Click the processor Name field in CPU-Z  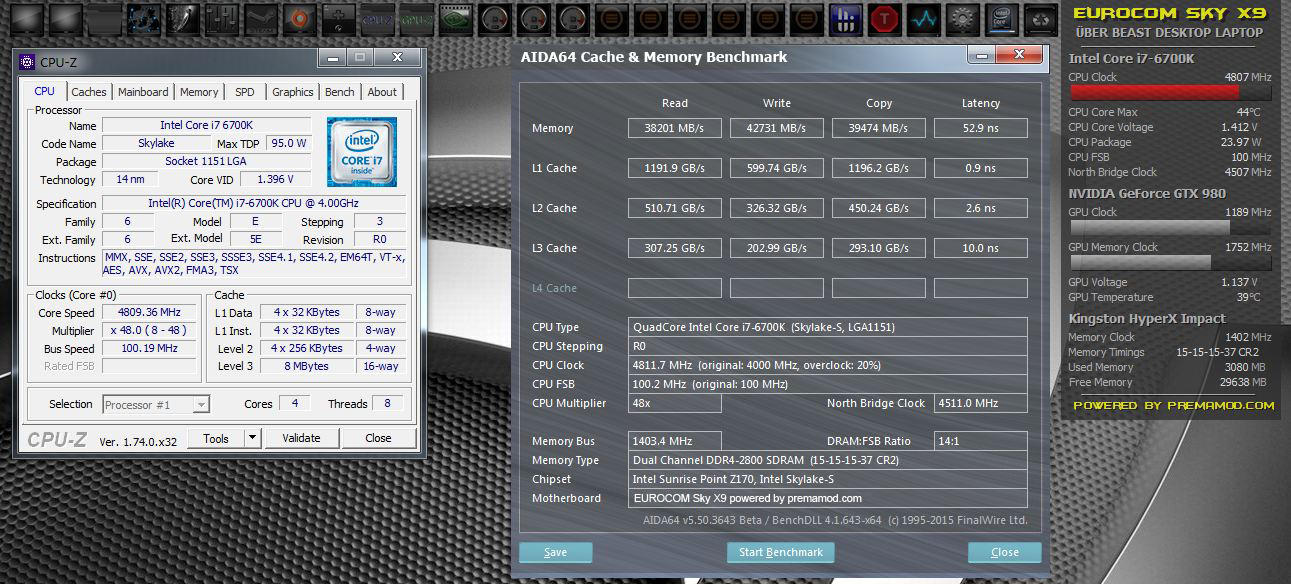click(x=206, y=125)
